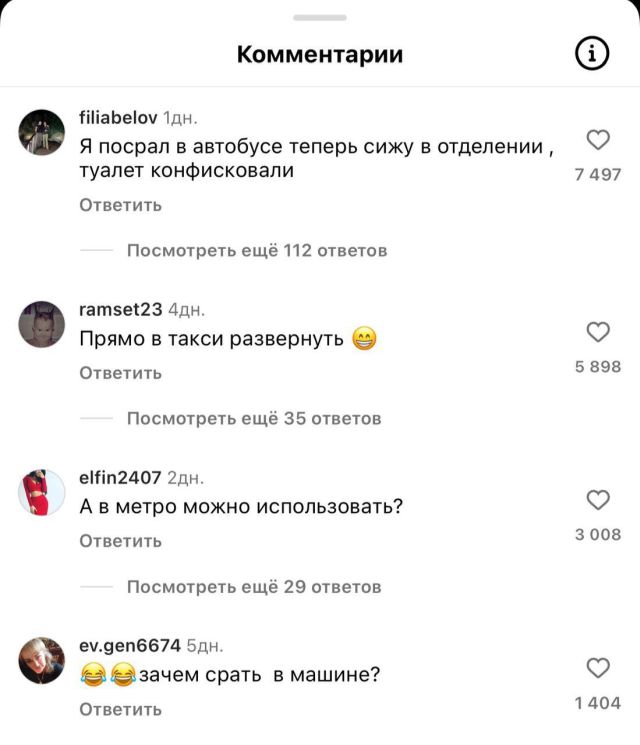The image size is (640, 745).
Task: Open the filiabelov username link
Action: (x=118, y=117)
